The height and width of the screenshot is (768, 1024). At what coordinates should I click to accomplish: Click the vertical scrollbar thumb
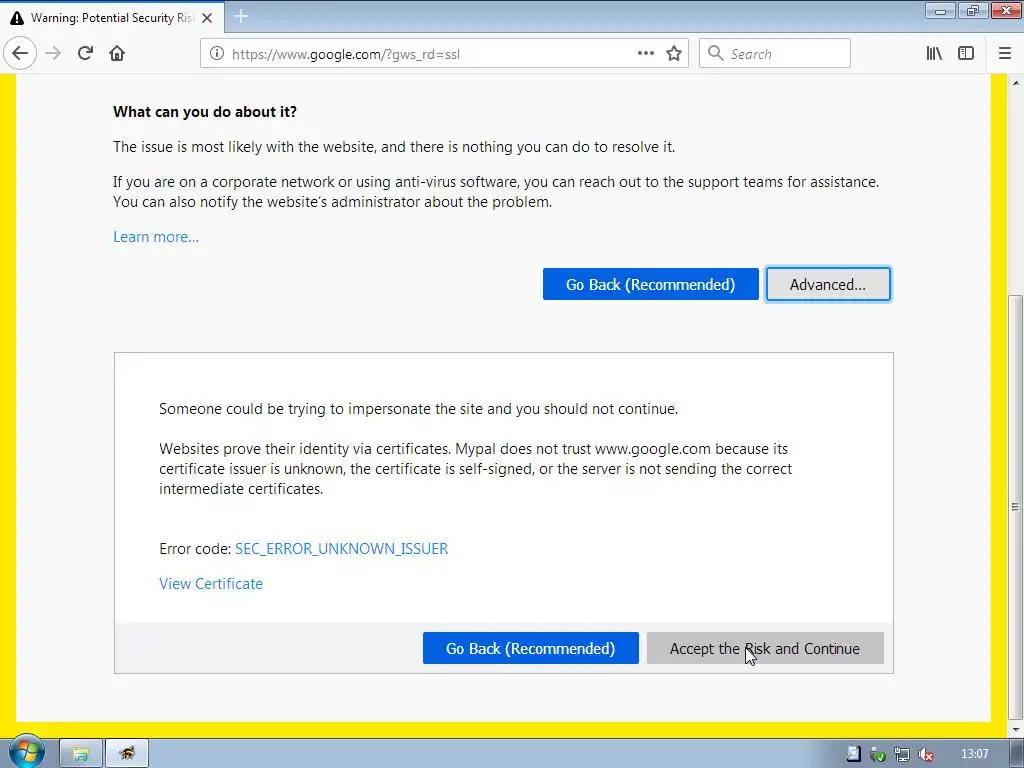1016,506
